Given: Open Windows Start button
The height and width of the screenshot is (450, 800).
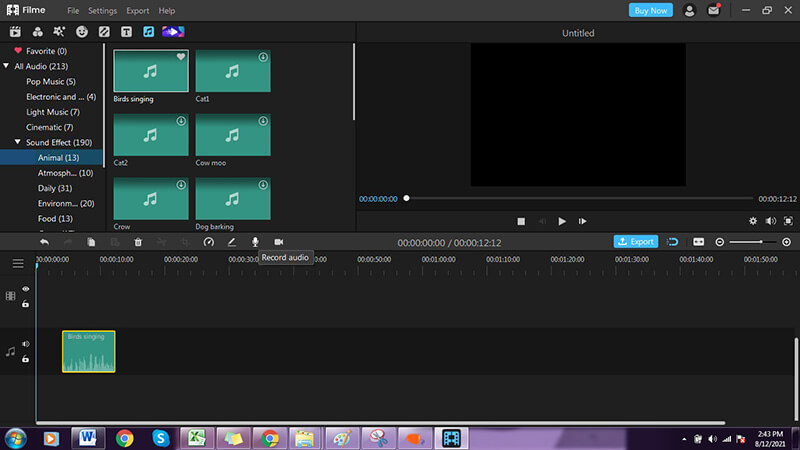Looking at the screenshot, I should point(15,438).
